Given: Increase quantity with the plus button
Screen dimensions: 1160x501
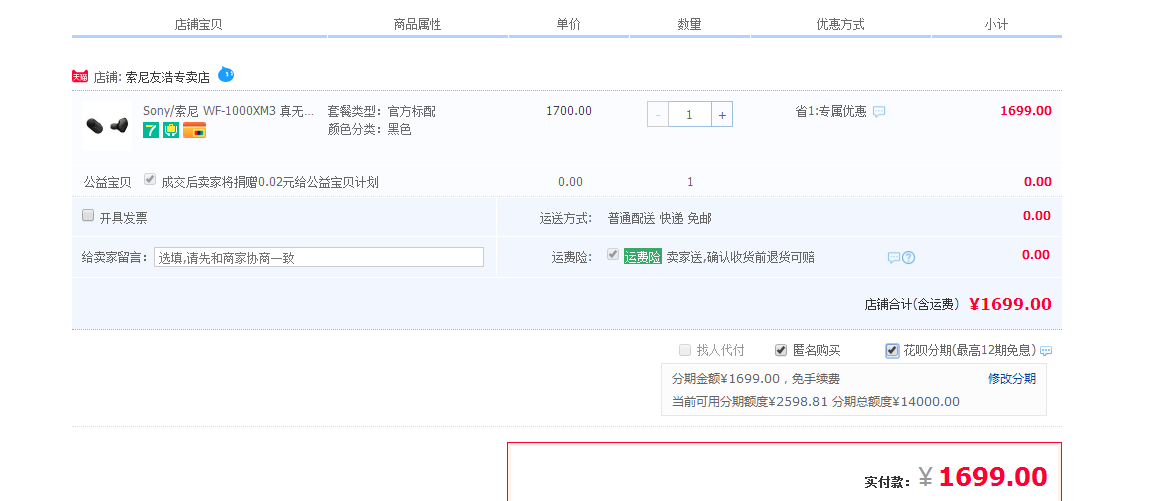Looking at the screenshot, I should [722, 114].
